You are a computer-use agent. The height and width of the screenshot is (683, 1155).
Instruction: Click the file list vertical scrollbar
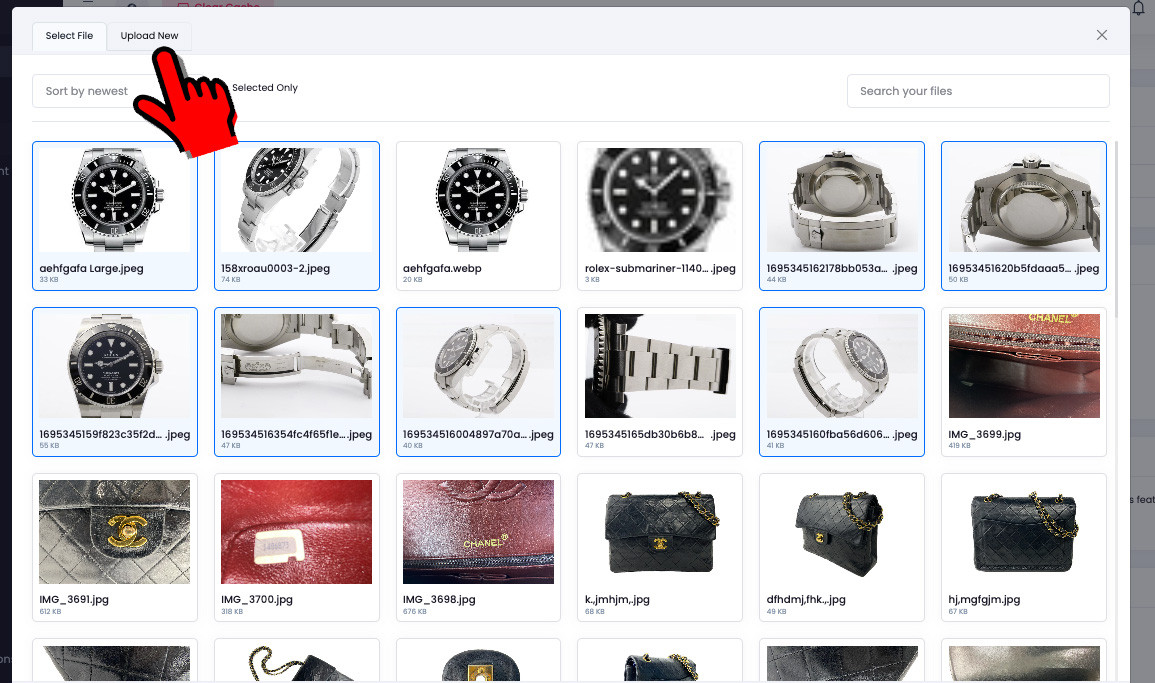1117,228
